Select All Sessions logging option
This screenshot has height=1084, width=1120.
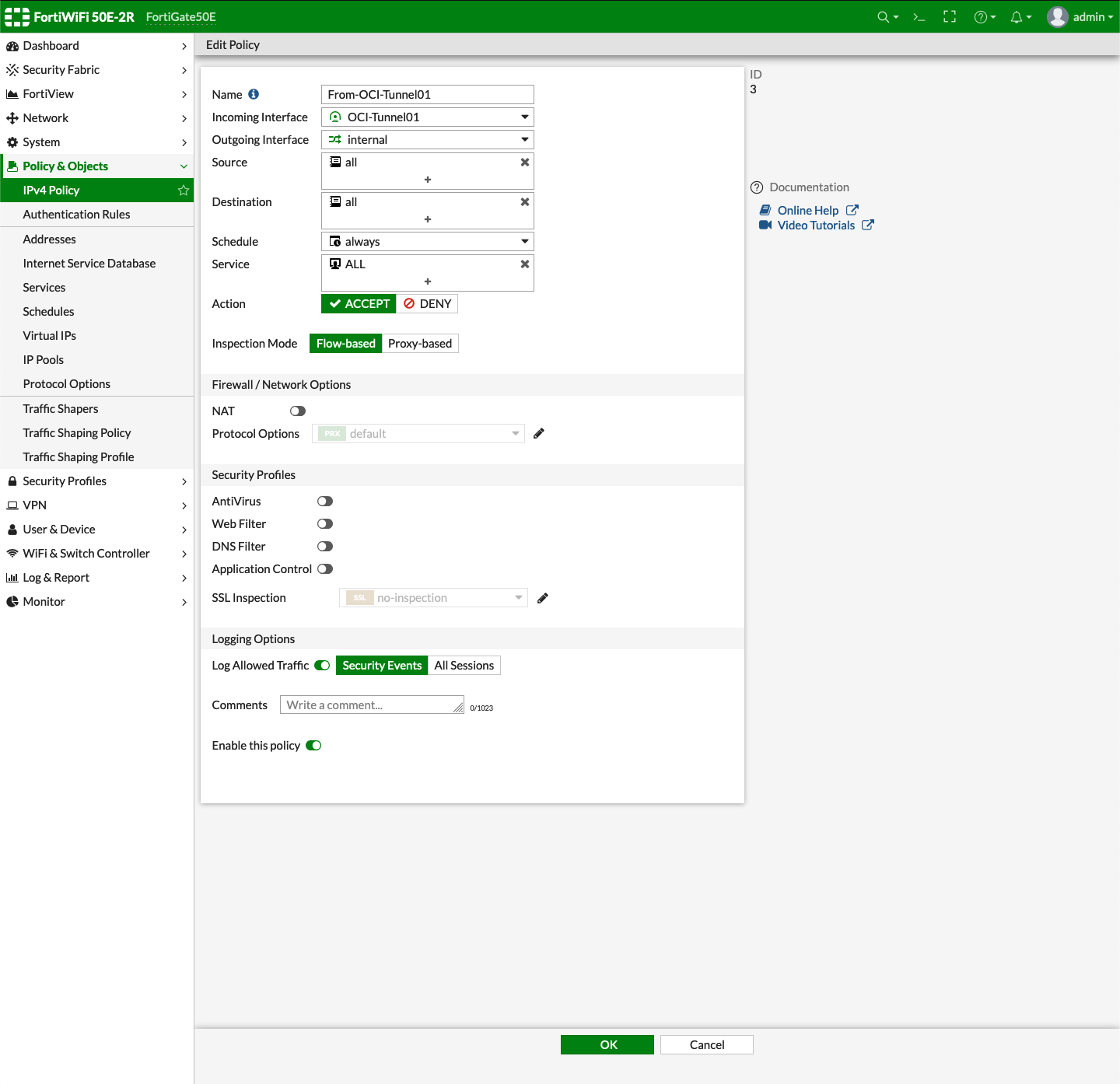(464, 666)
